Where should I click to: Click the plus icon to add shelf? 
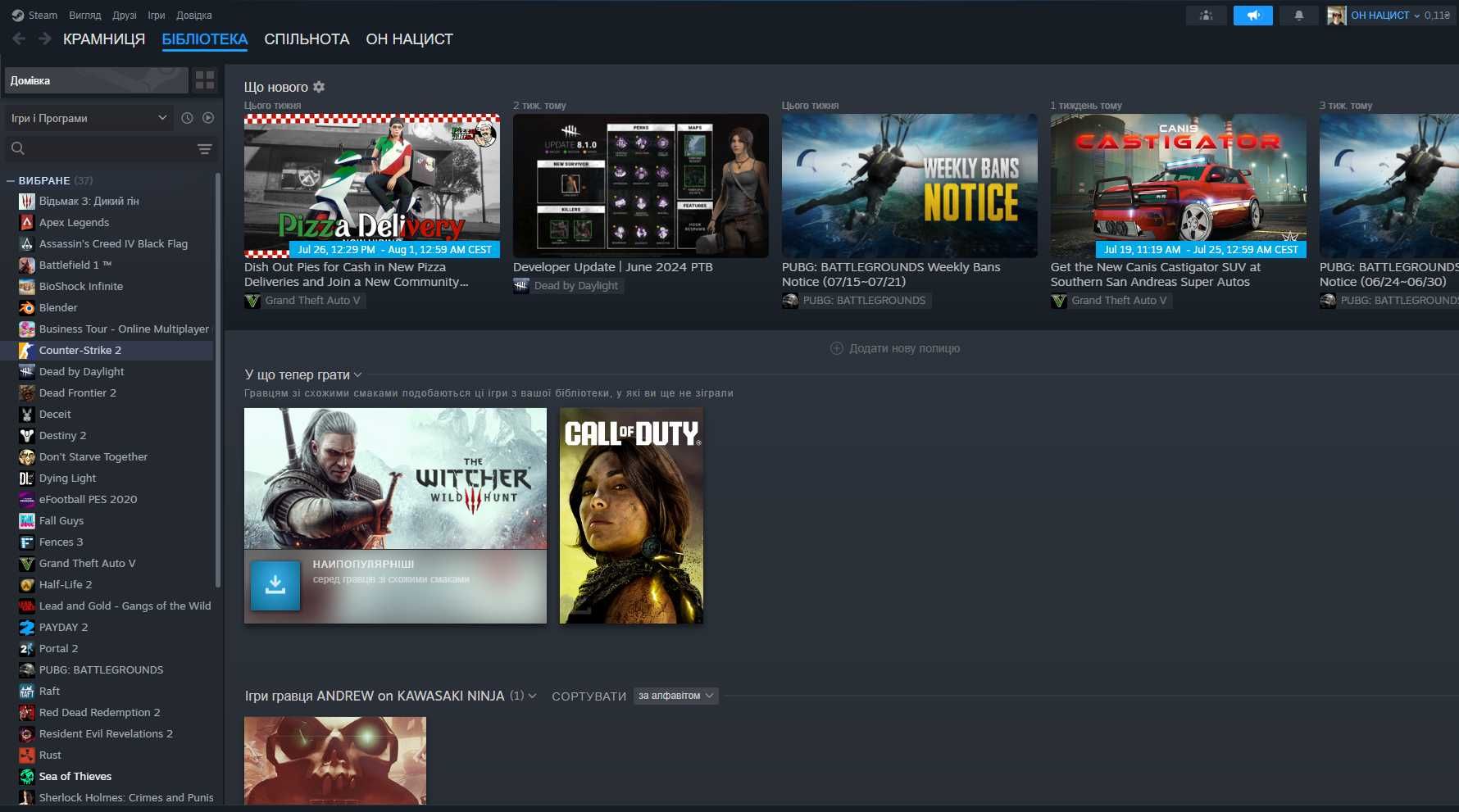pyautogui.click(x=836, y=348)
